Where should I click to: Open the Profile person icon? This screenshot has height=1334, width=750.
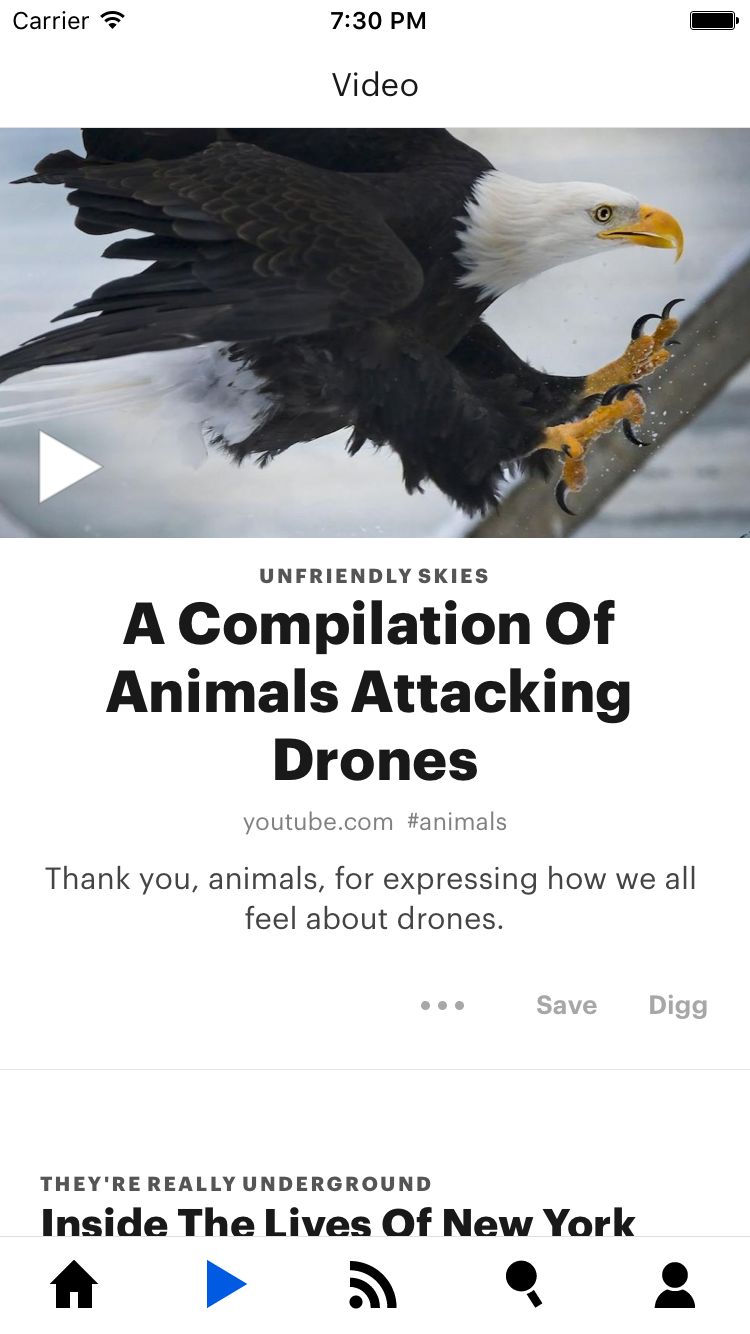click(675, 1285)
